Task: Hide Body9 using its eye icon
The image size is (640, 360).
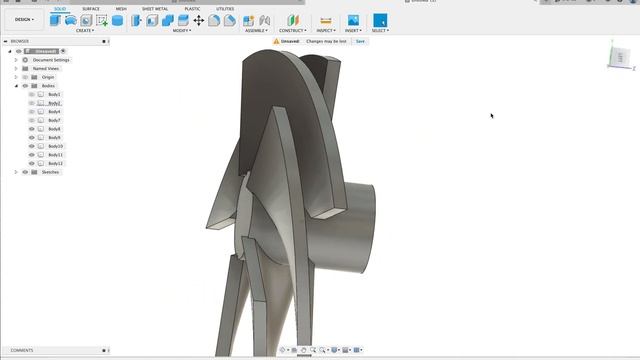Action: click(32, 138)
